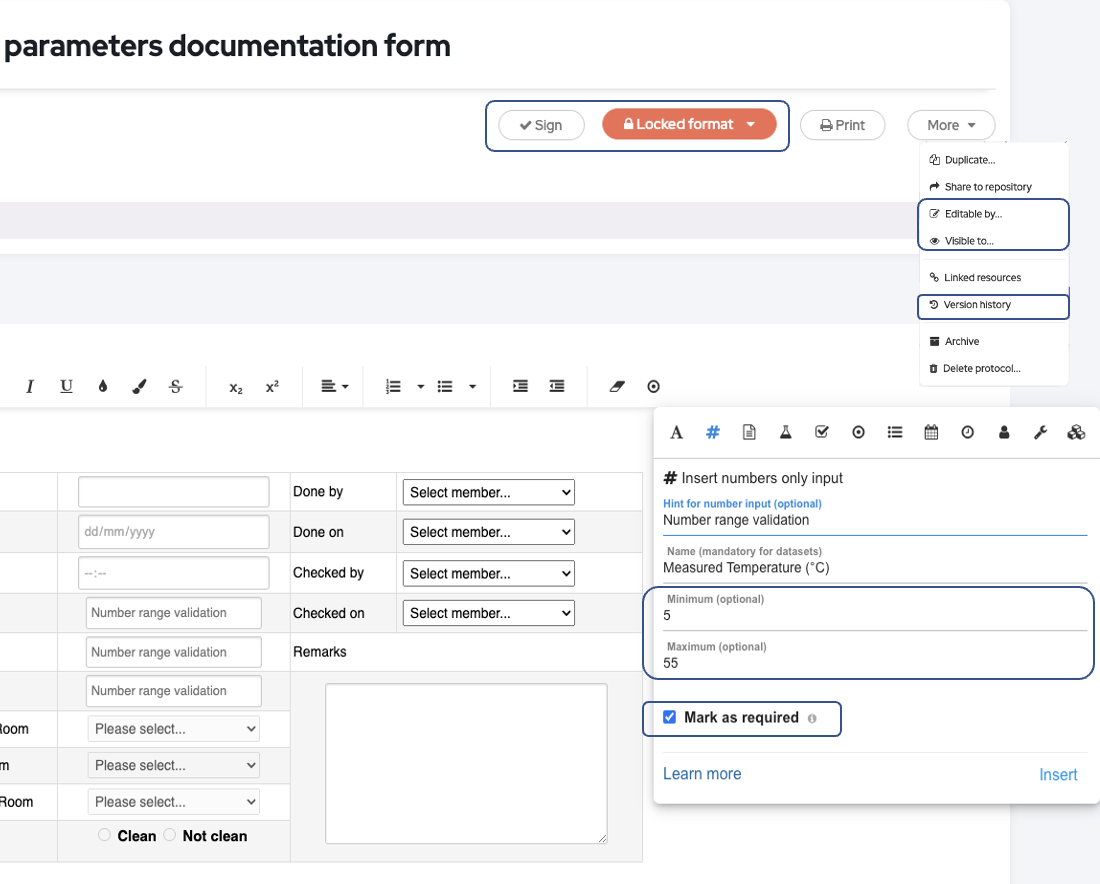
Task: Follow the Learn more link
Action: (x=702, y=774)
